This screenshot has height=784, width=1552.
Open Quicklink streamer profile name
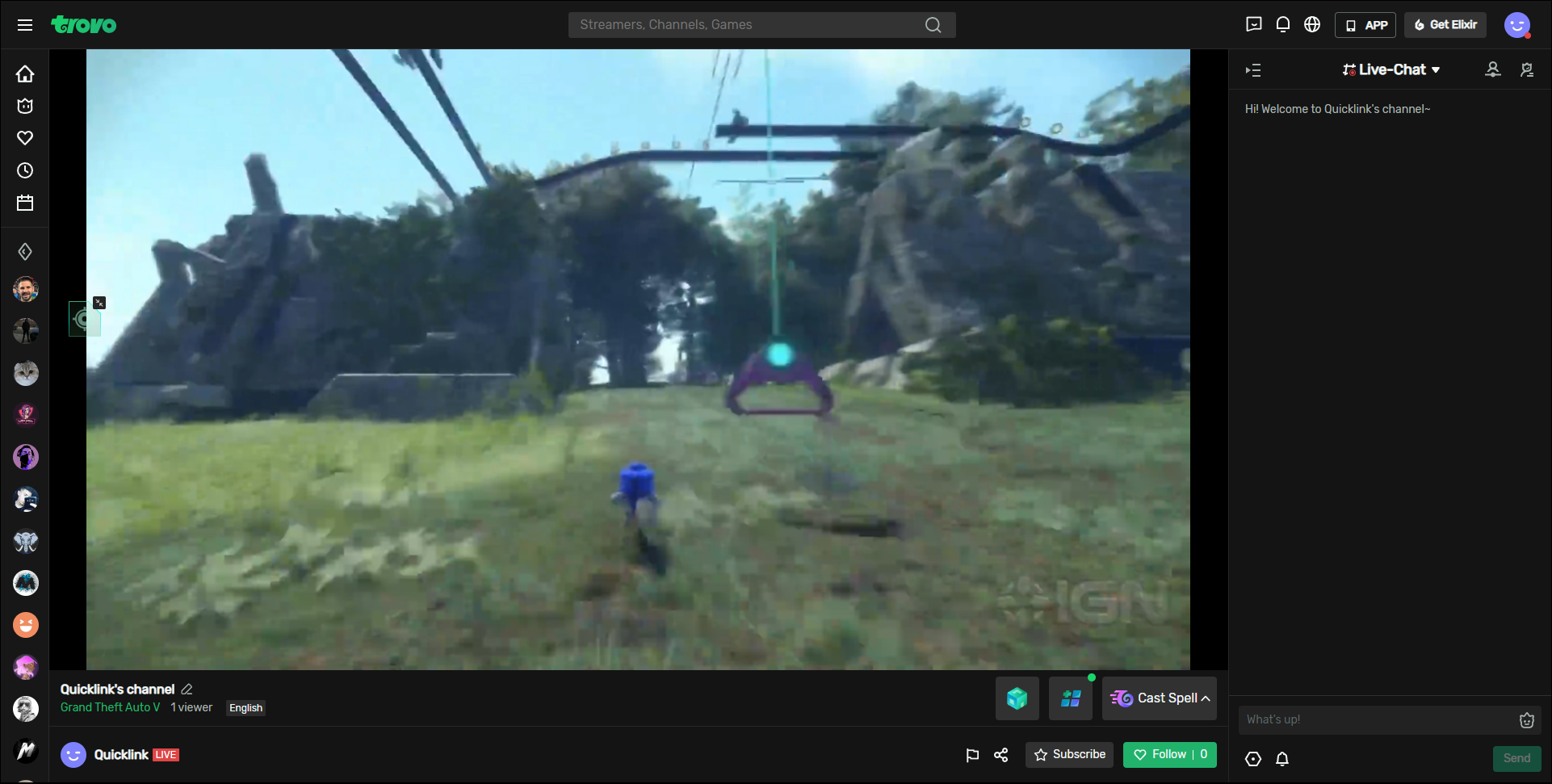click(x=121, y=755)
